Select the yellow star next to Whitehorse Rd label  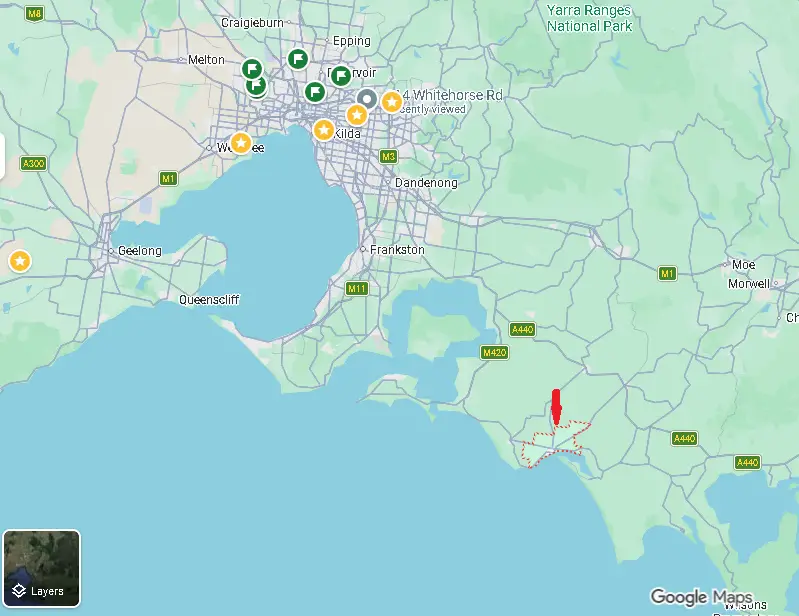392,101
